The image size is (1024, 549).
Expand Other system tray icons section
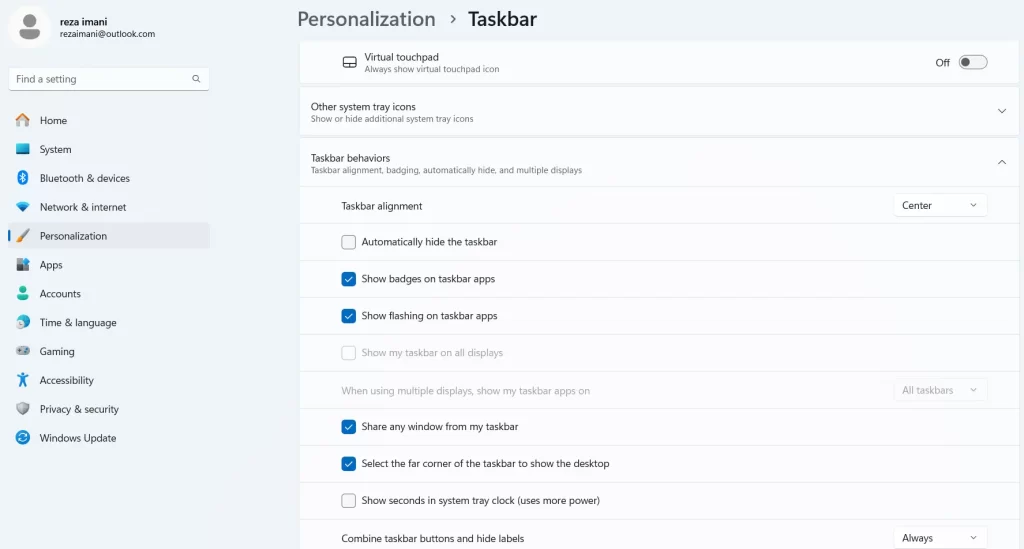659,112
